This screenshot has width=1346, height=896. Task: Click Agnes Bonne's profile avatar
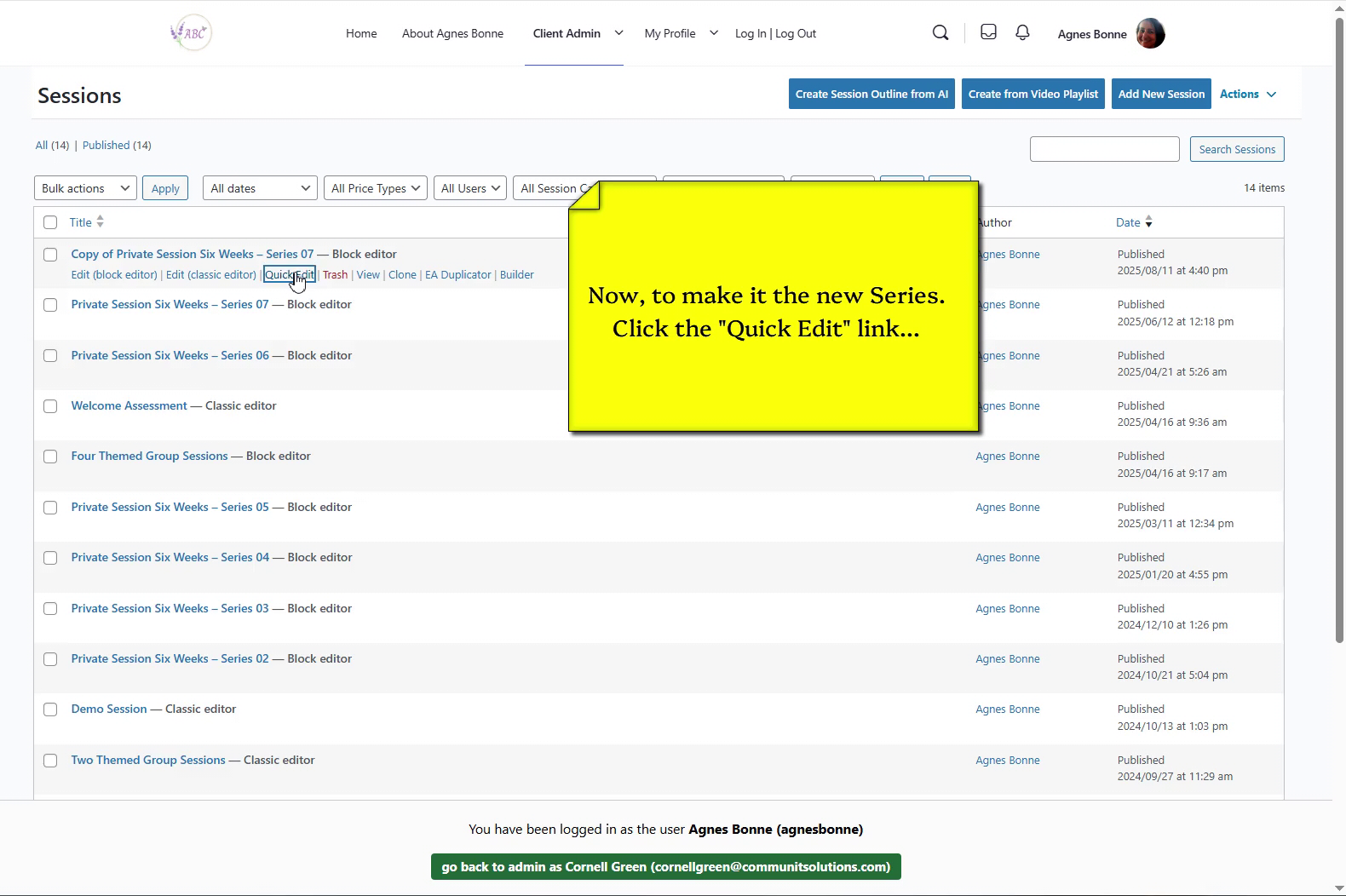click(x=1150, y=34)
